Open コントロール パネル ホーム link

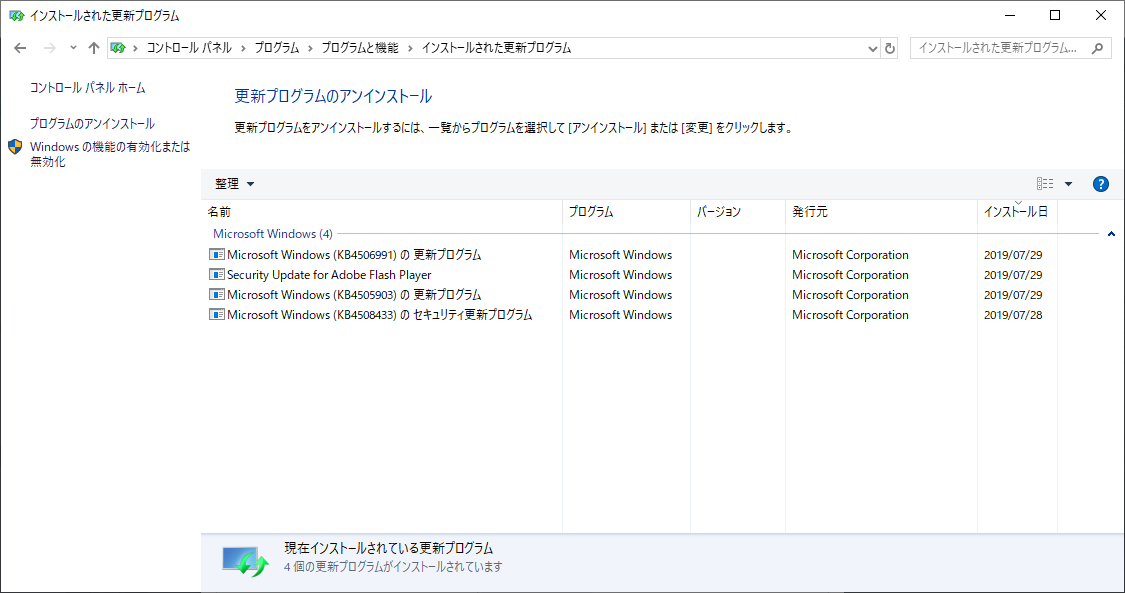[x=88, y=87]
